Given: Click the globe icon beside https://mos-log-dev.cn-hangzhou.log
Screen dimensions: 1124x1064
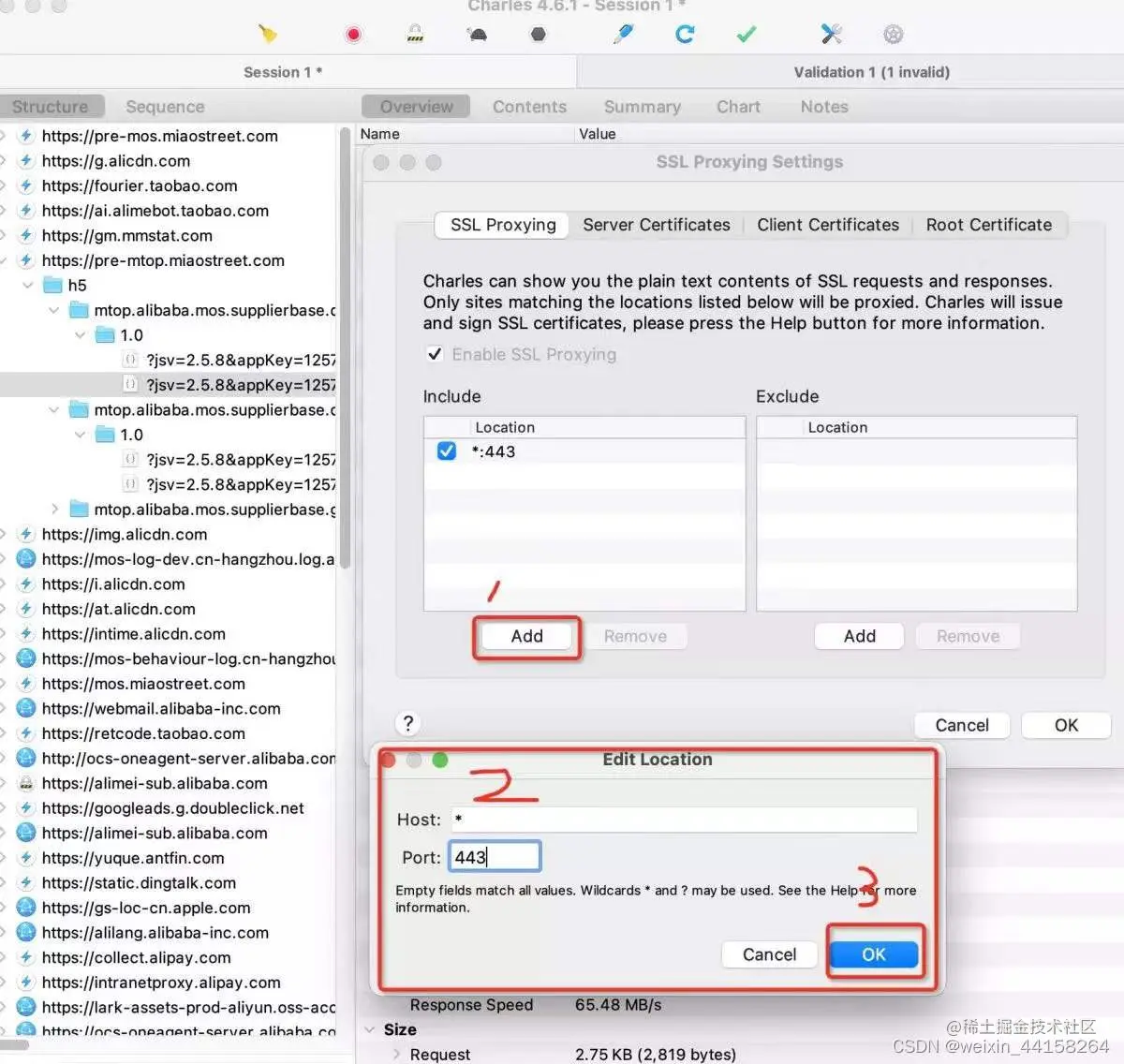Looking at the screenshot, I should 26,559.
